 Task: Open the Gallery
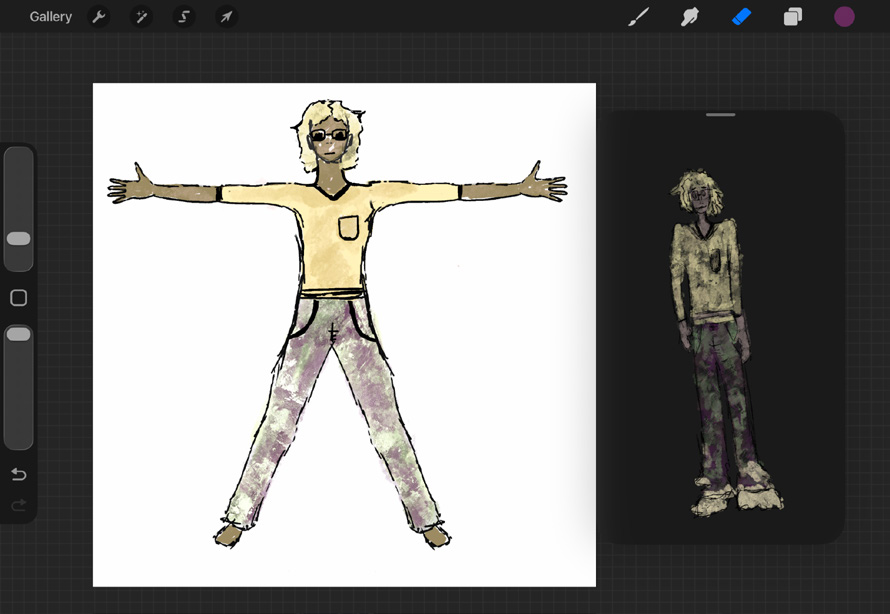pyautogui.click(x=51, y=17)
